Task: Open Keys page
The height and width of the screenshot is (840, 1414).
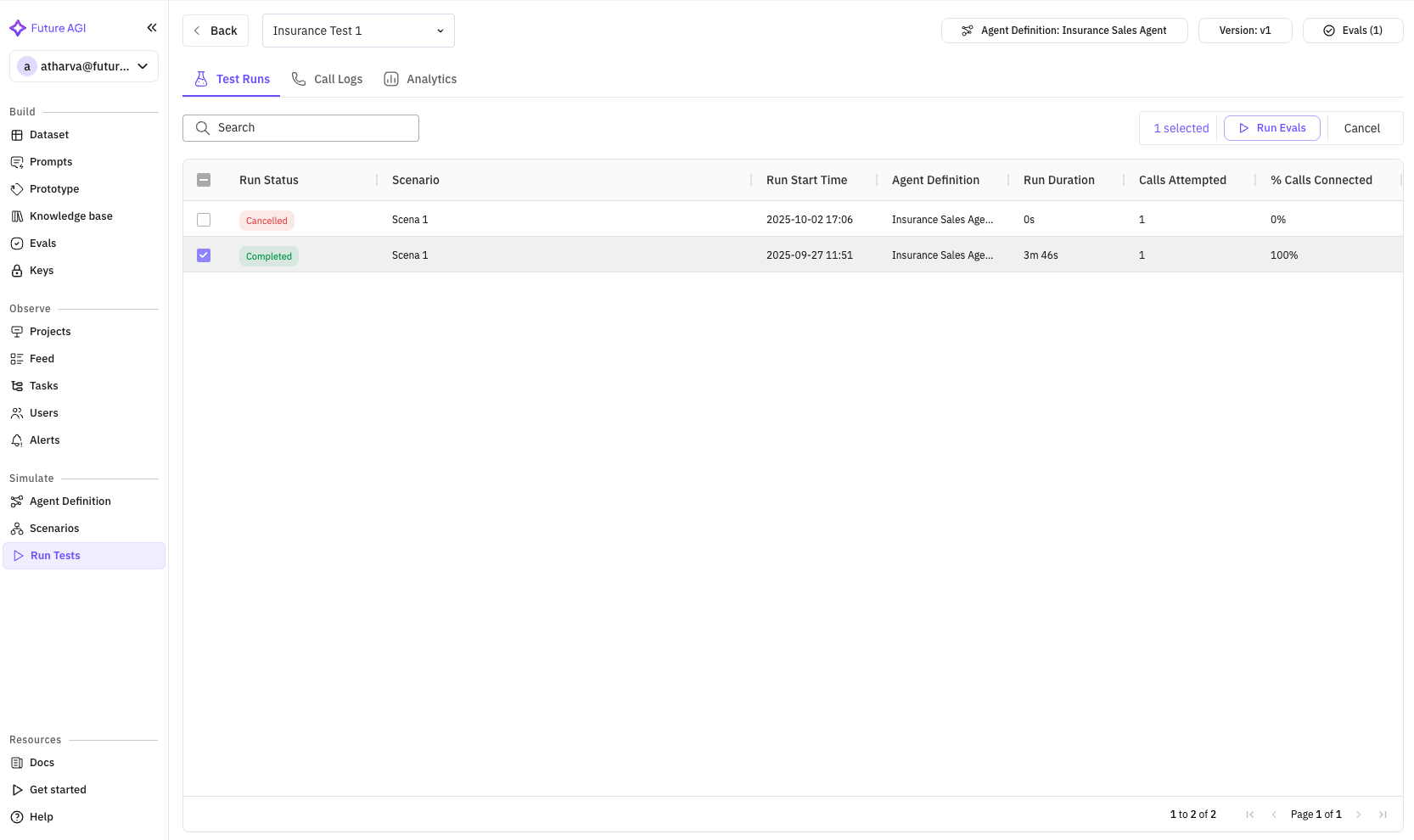Action: pyautogui.click(x=83, y=271)
